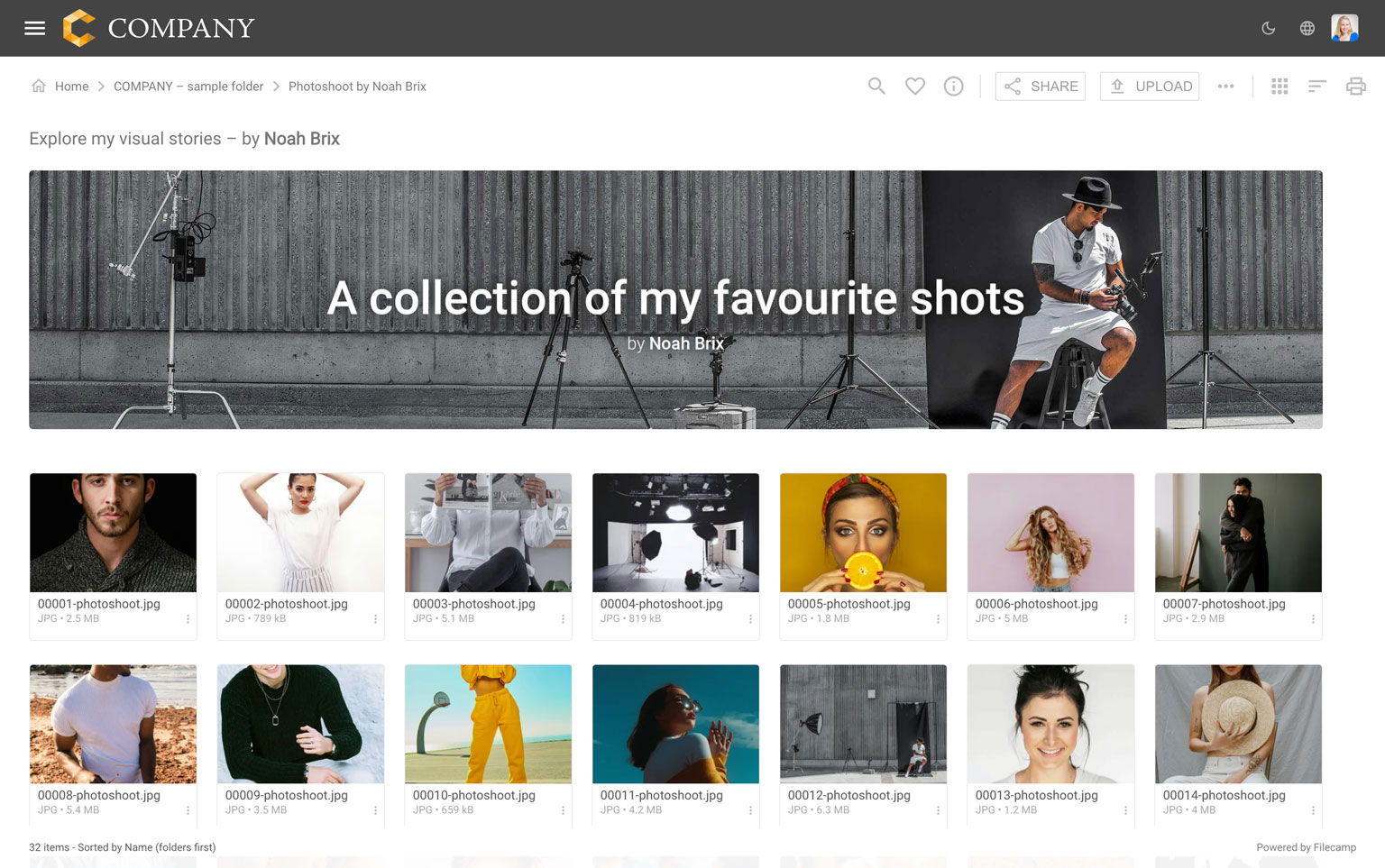This screenshot has width=1385, height=868.
Task: Open the 00004-photoshoot.jpg studio thumbnail
Action: [675, 533]
